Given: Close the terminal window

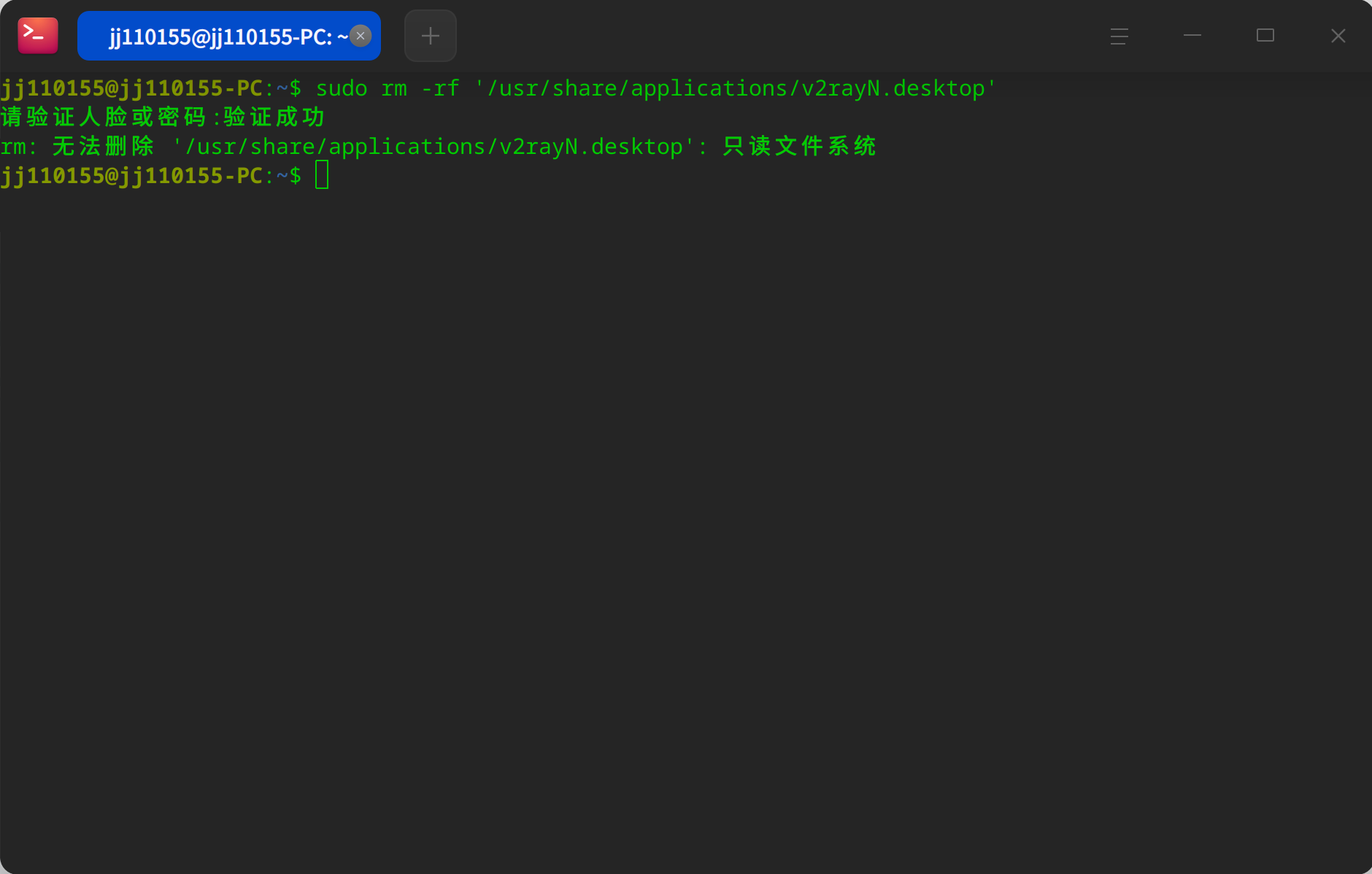Looking at the screenshot, I should pos(1338,36).
